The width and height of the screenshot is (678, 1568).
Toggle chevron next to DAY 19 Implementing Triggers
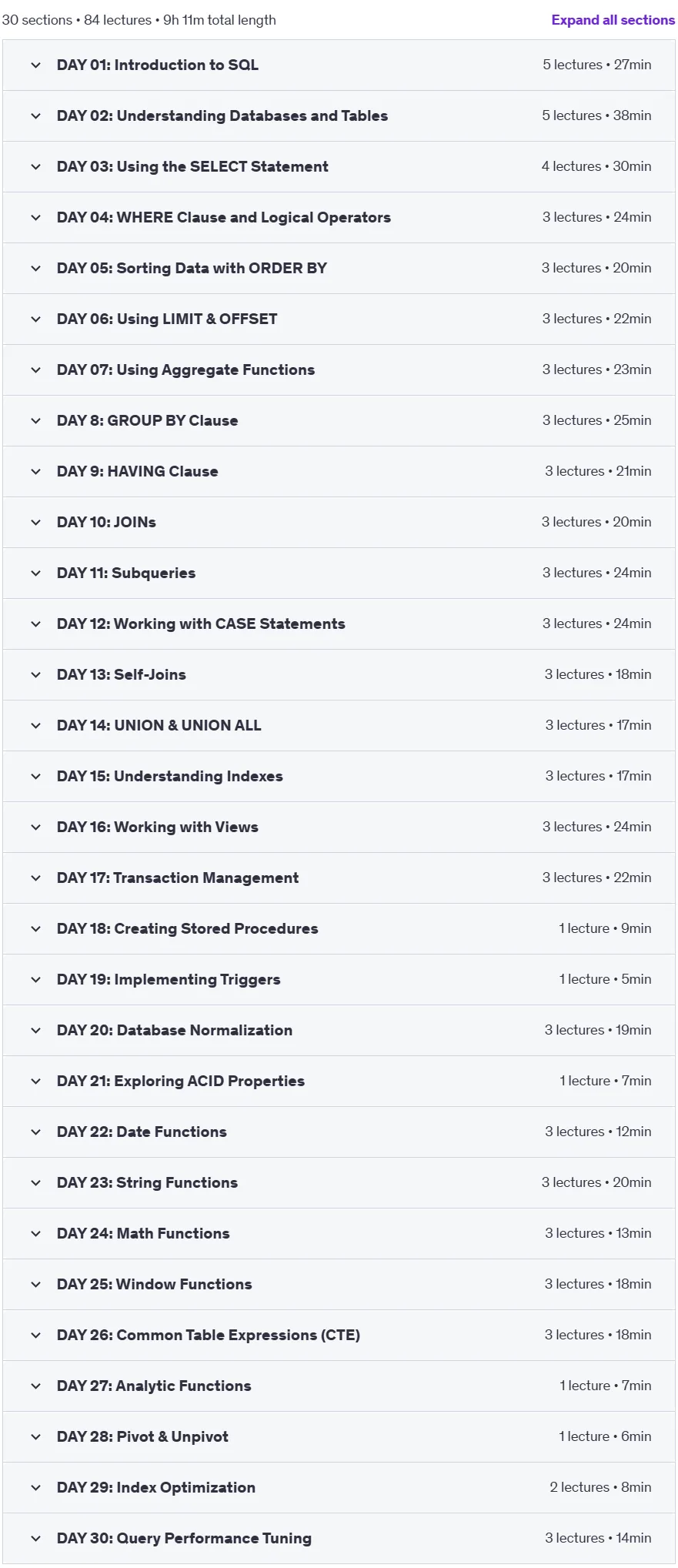pos(35,980)
